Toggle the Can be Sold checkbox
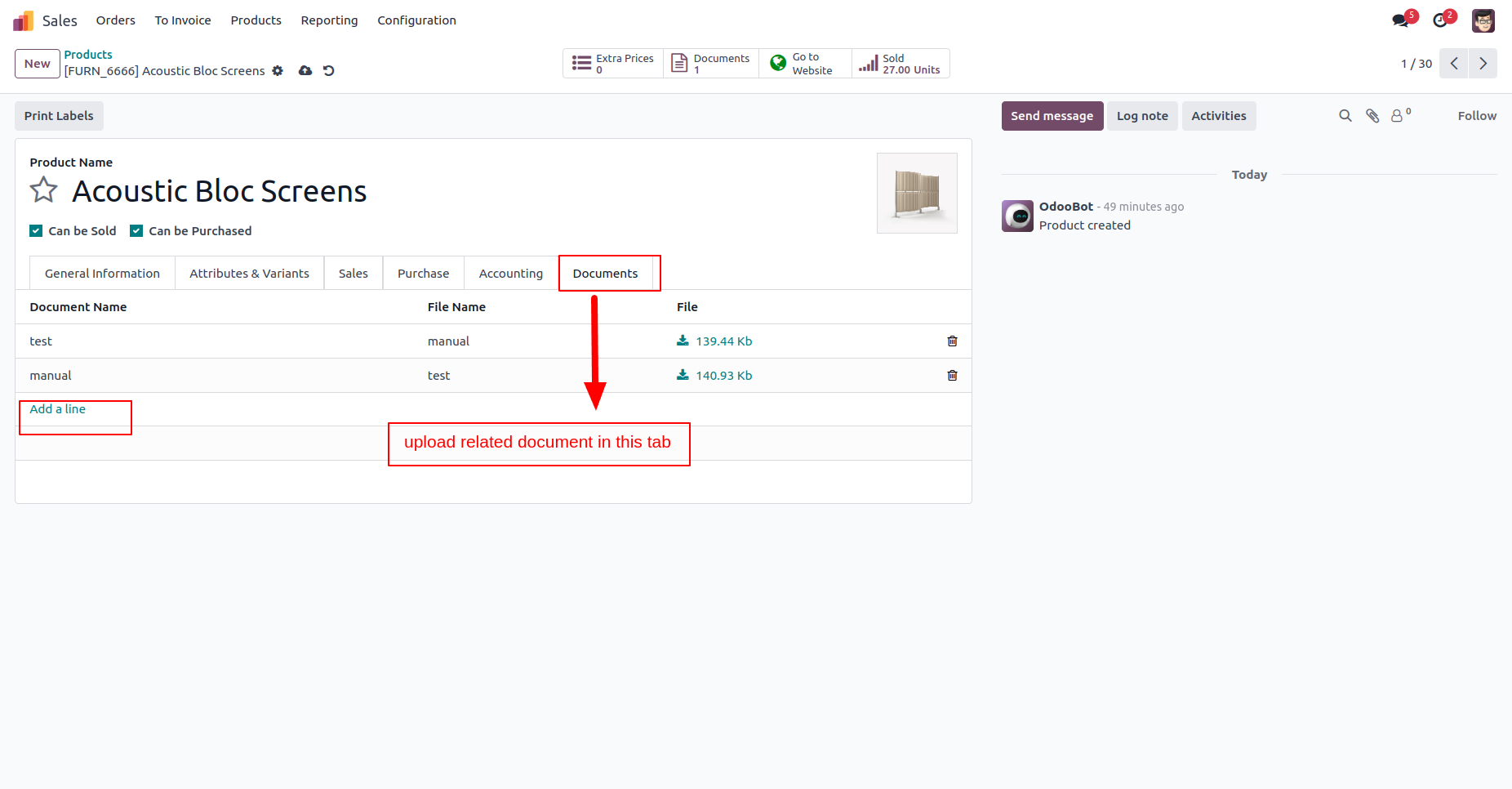 pyautogui.click(x=36, y=231)
